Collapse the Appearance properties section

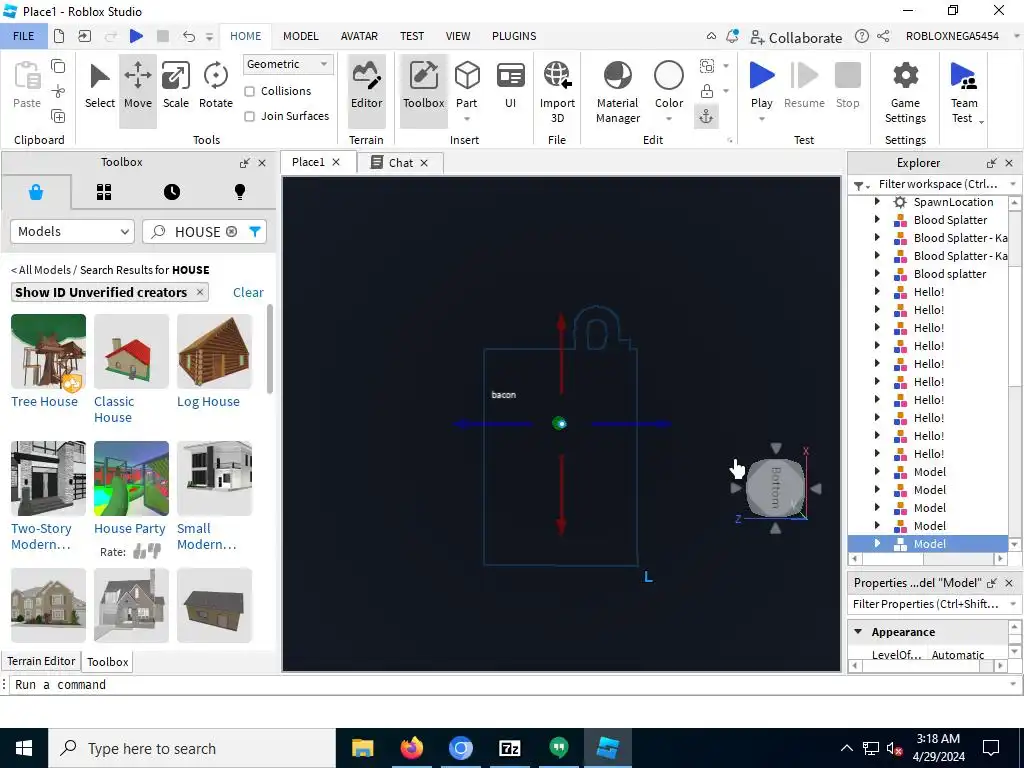858,632
